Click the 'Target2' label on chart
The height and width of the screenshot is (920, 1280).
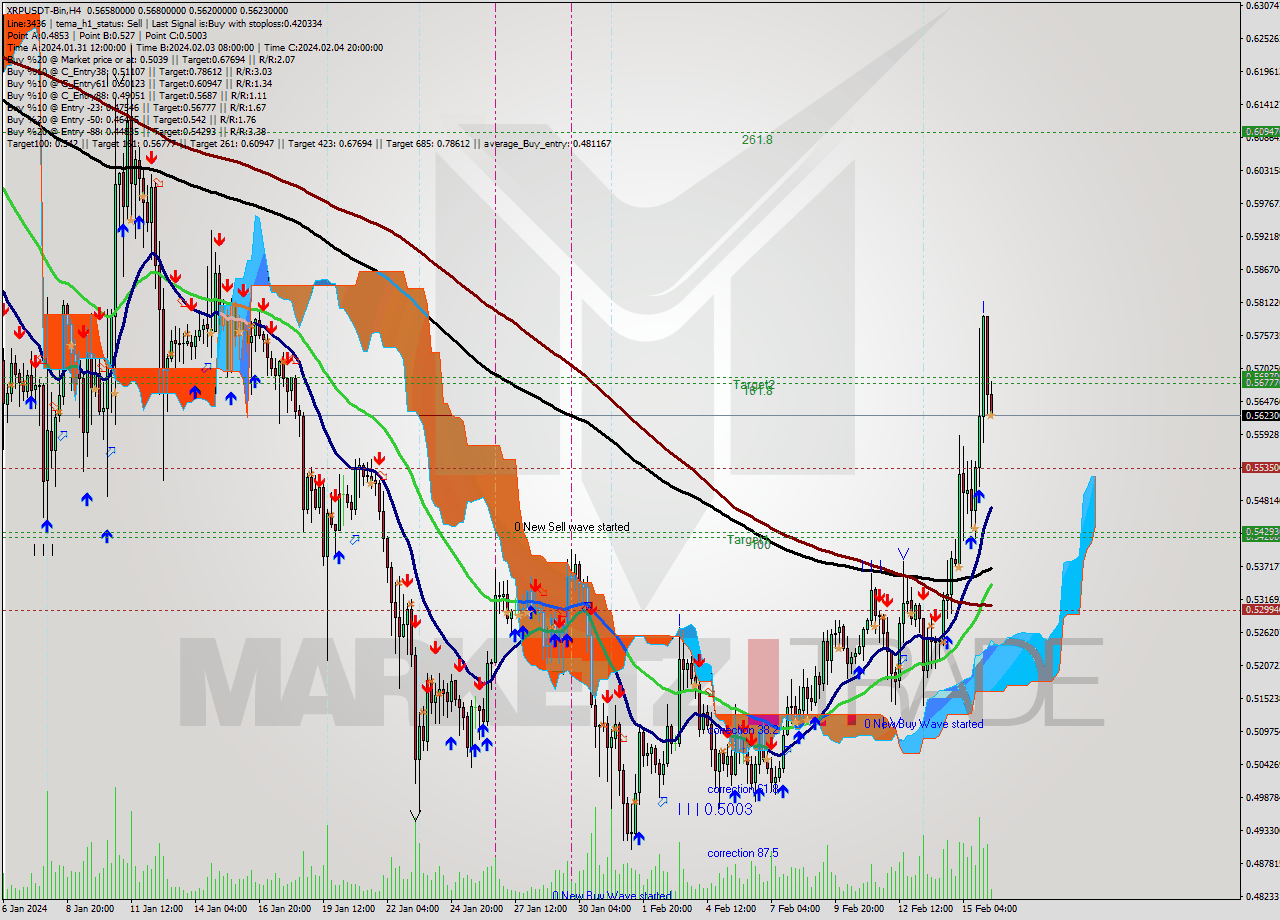coord(753,384)
